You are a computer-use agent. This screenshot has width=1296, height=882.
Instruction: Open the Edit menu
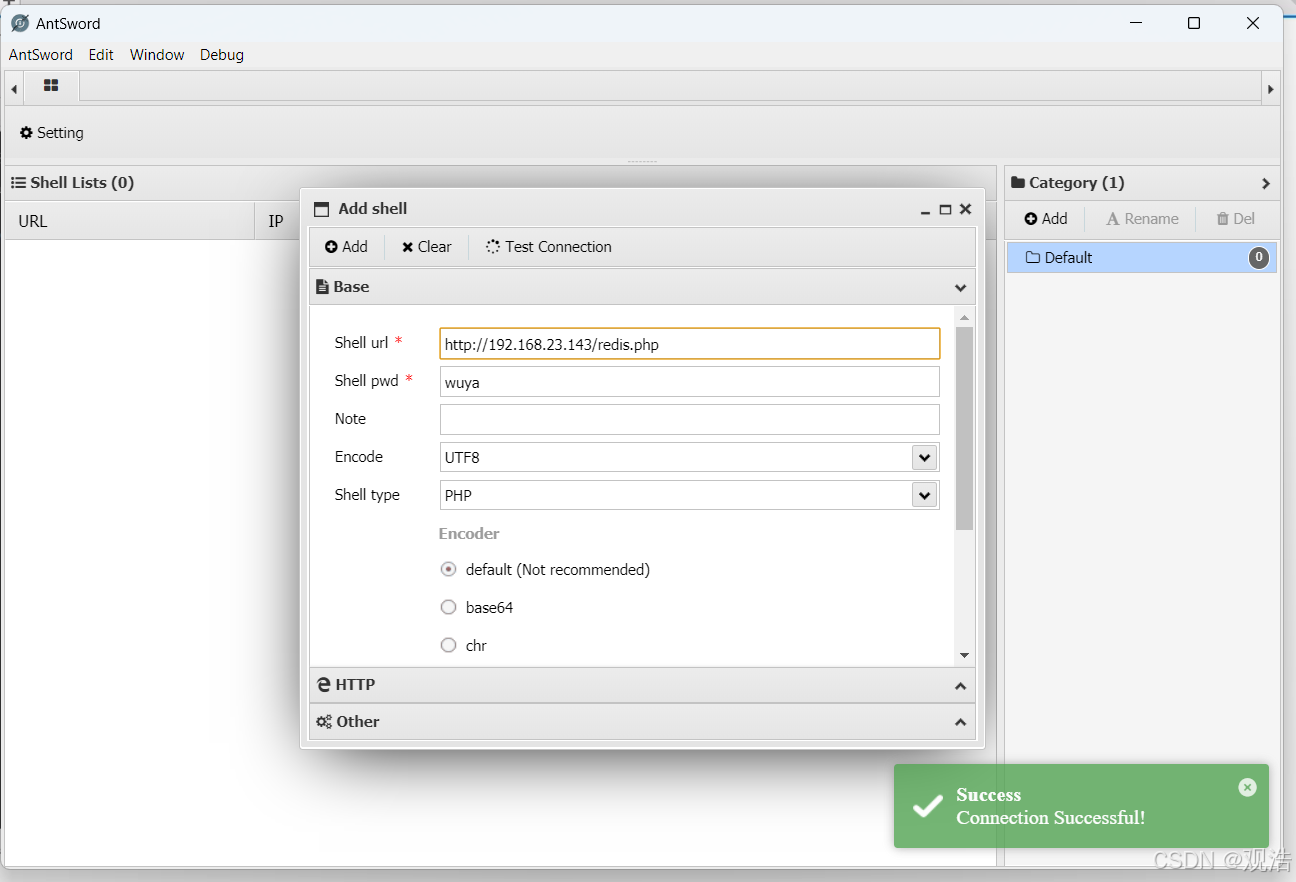(x=101, y=55)
